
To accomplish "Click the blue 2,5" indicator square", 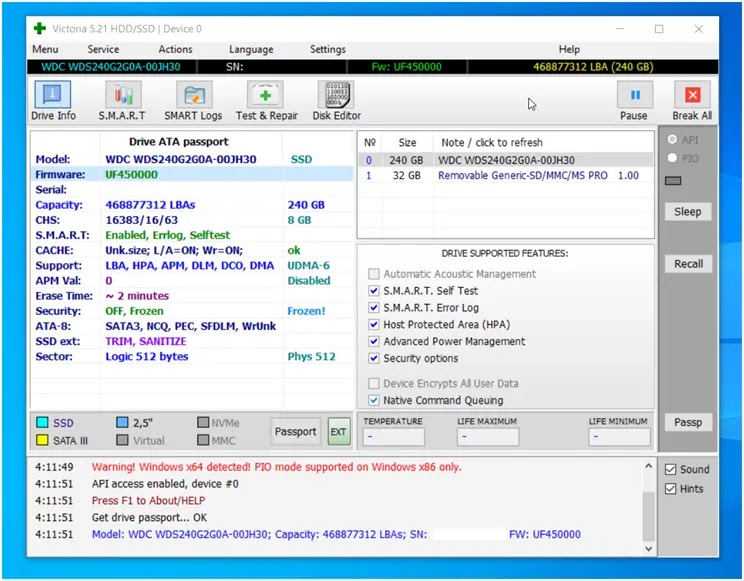I will pyautogui.click(x=122, y=422).
